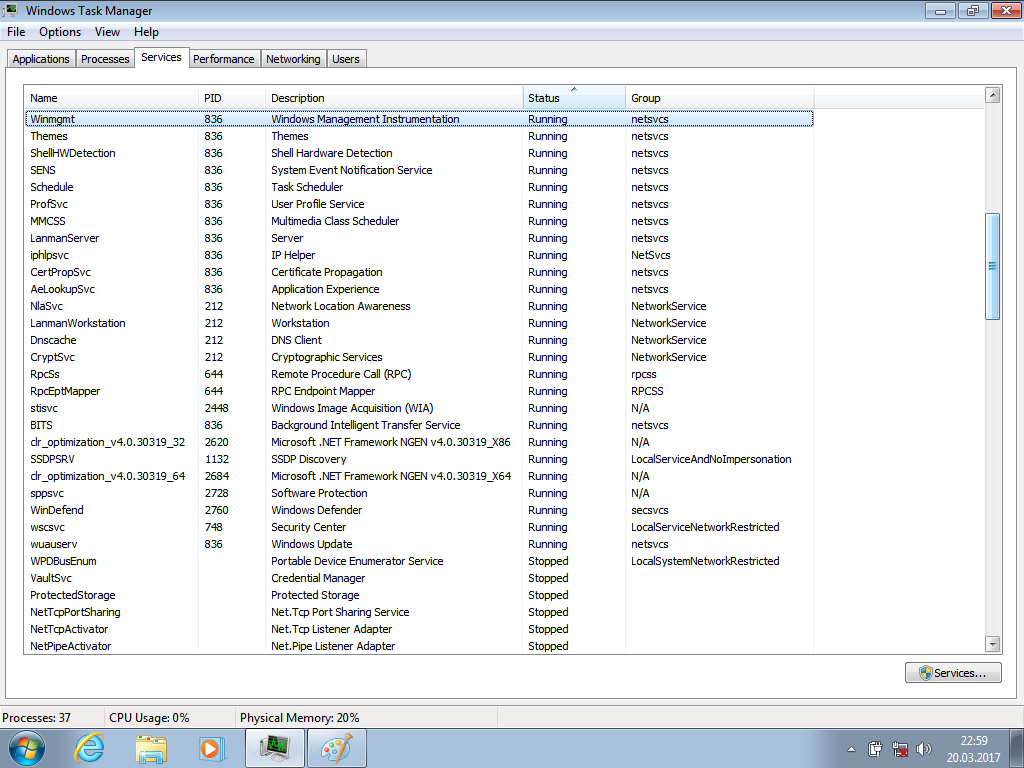The image size is (1024, 768).
Task: Click the Services... button
Action: coord(953,673)
